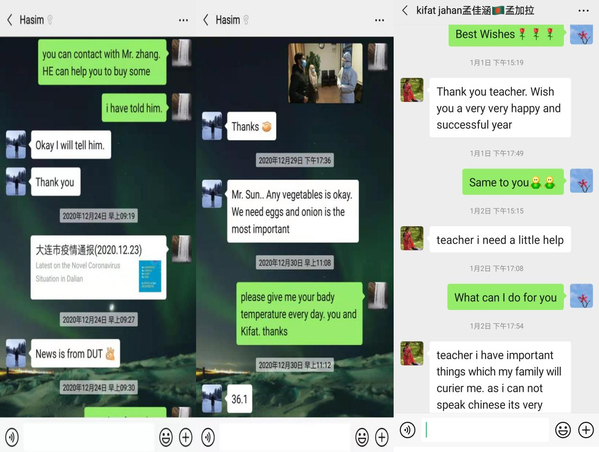Tap Hasim's avatar next to 'Thanks' message
599x452 pixels.
pyautogui.click(x=212, y=126)
